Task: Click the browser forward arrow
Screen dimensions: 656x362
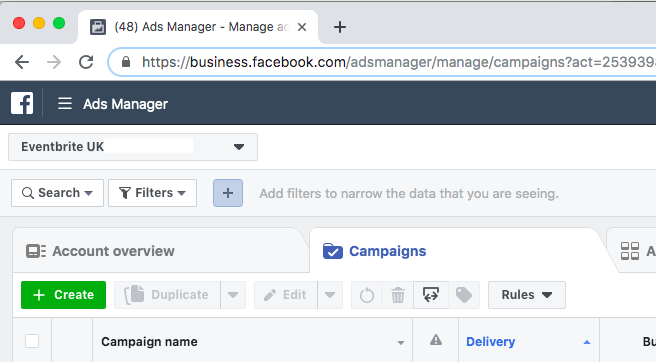Action: [x=54, y=62]
